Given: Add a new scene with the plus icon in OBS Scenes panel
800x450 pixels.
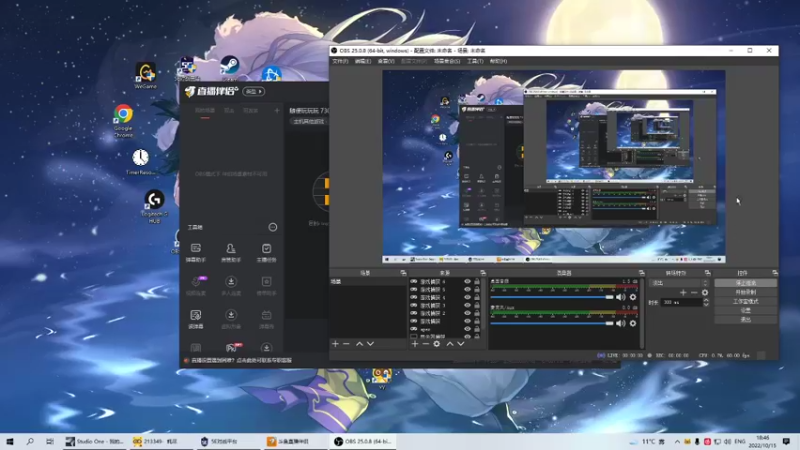Looking at the screenshot, I should click(x=335, y=344).
